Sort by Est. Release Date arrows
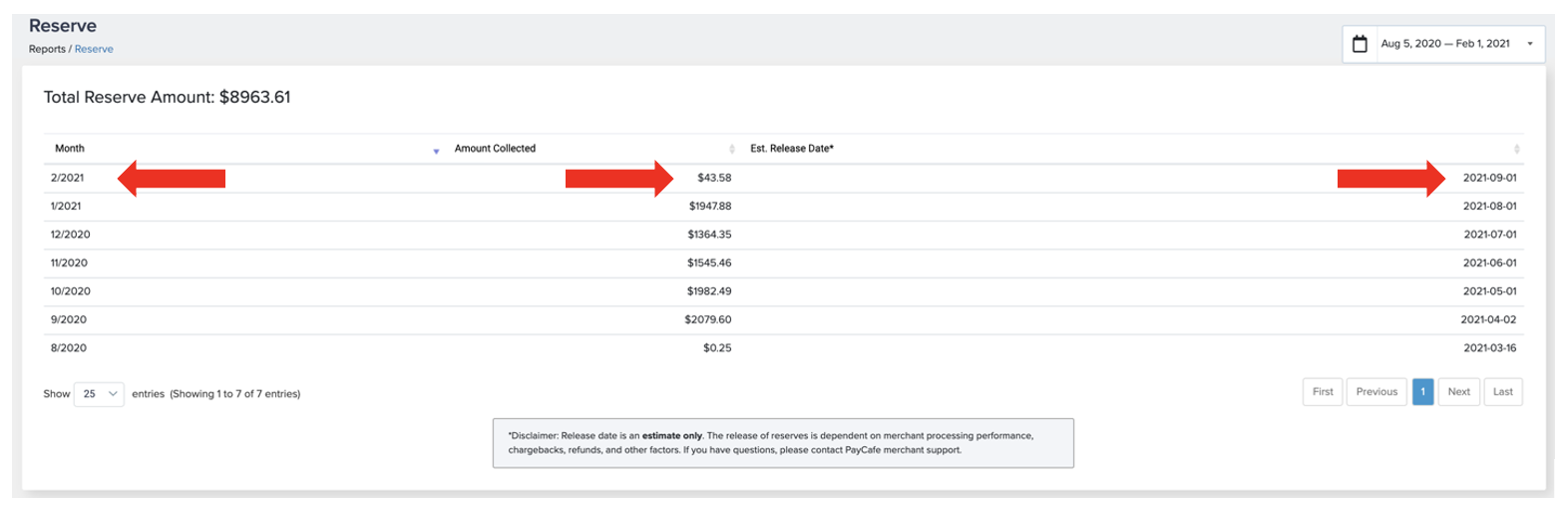The image size is (1568, 509). click(1517, 149)
